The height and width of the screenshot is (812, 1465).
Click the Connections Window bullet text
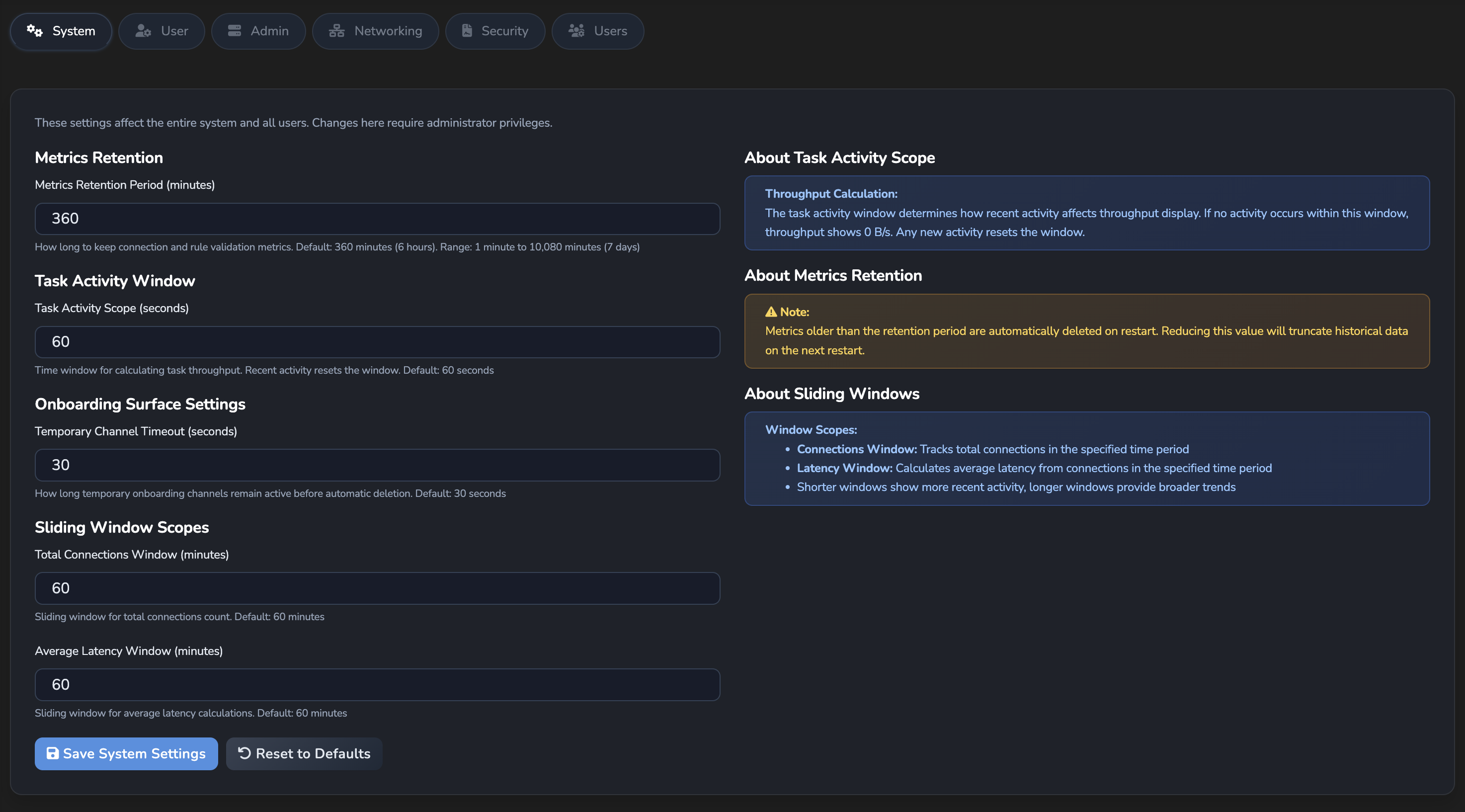tap(992, 449)
